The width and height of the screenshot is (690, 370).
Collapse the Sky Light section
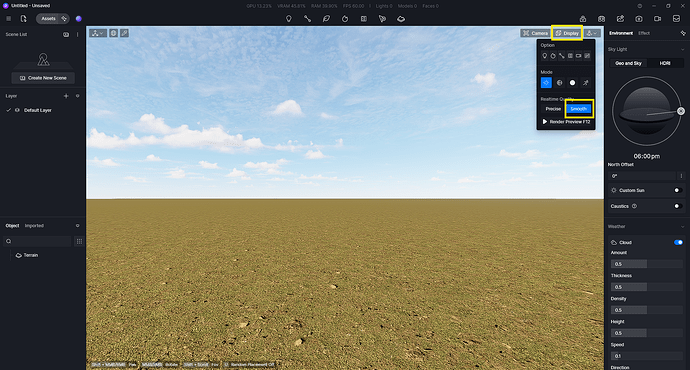point(683,49)
